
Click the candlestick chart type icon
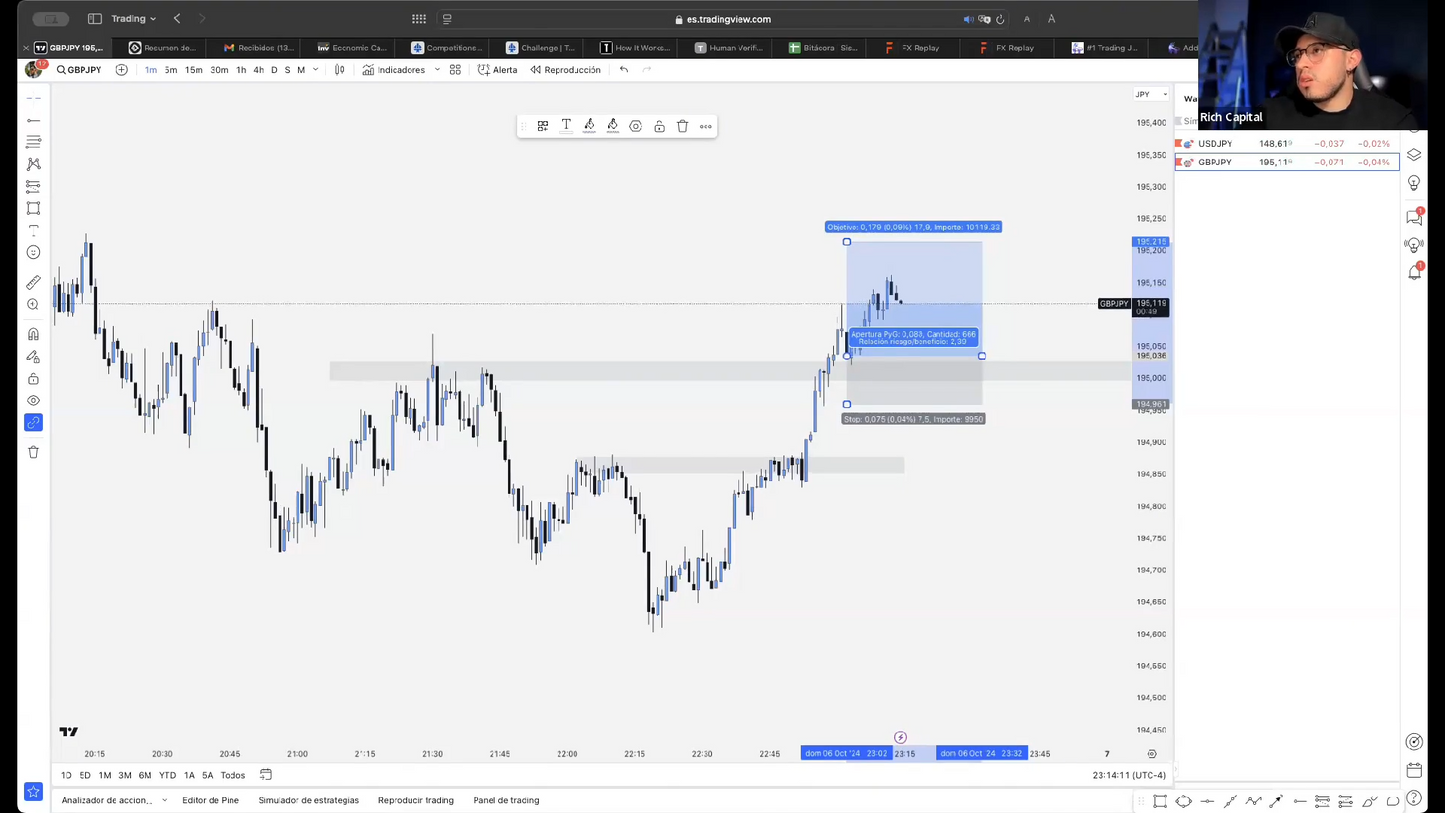tap(340, 70)
